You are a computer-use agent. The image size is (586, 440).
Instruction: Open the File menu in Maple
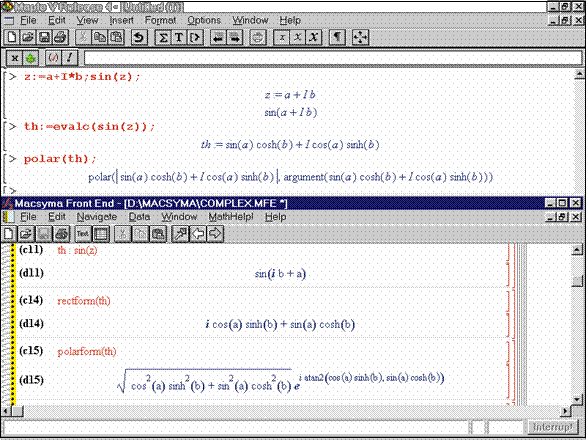pos(28,20)
